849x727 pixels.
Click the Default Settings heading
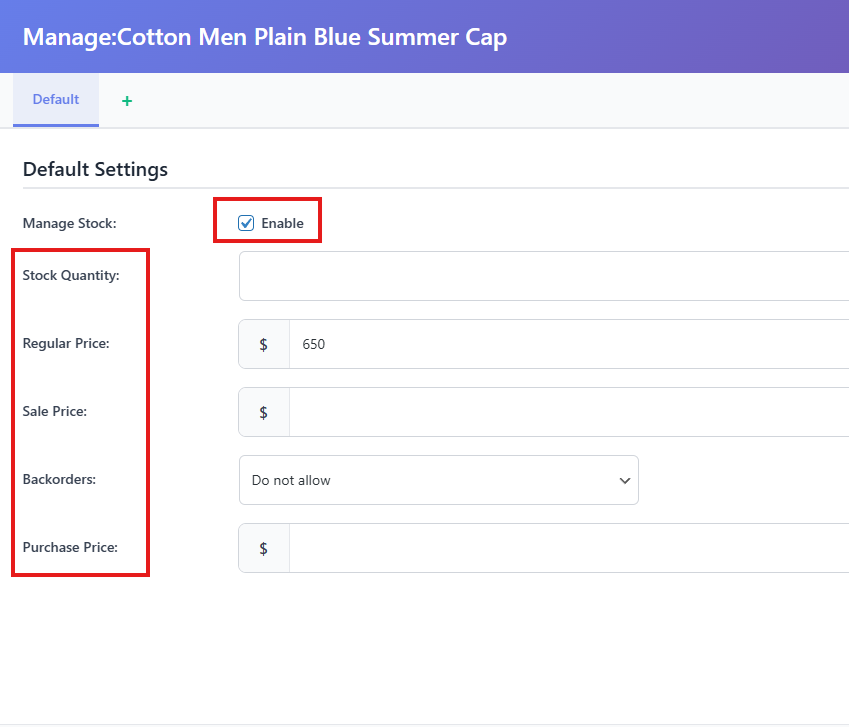(x=95, y=169)
